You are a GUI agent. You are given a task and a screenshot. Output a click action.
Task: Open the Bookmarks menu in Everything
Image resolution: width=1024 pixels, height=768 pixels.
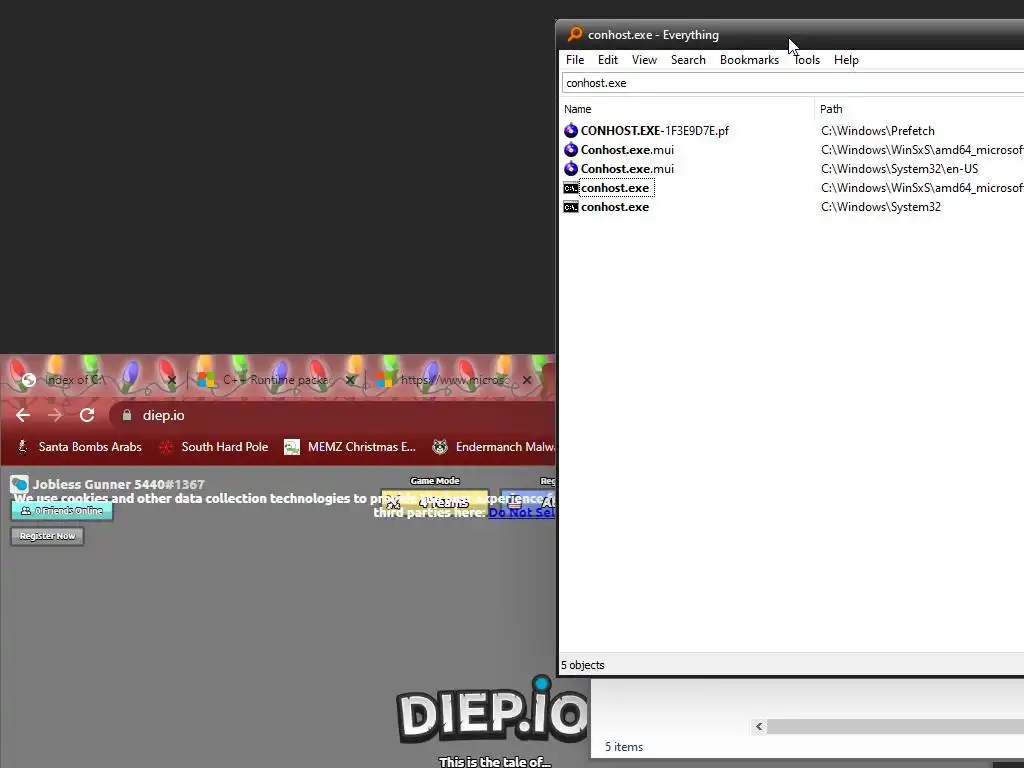(x=749, y=59)
